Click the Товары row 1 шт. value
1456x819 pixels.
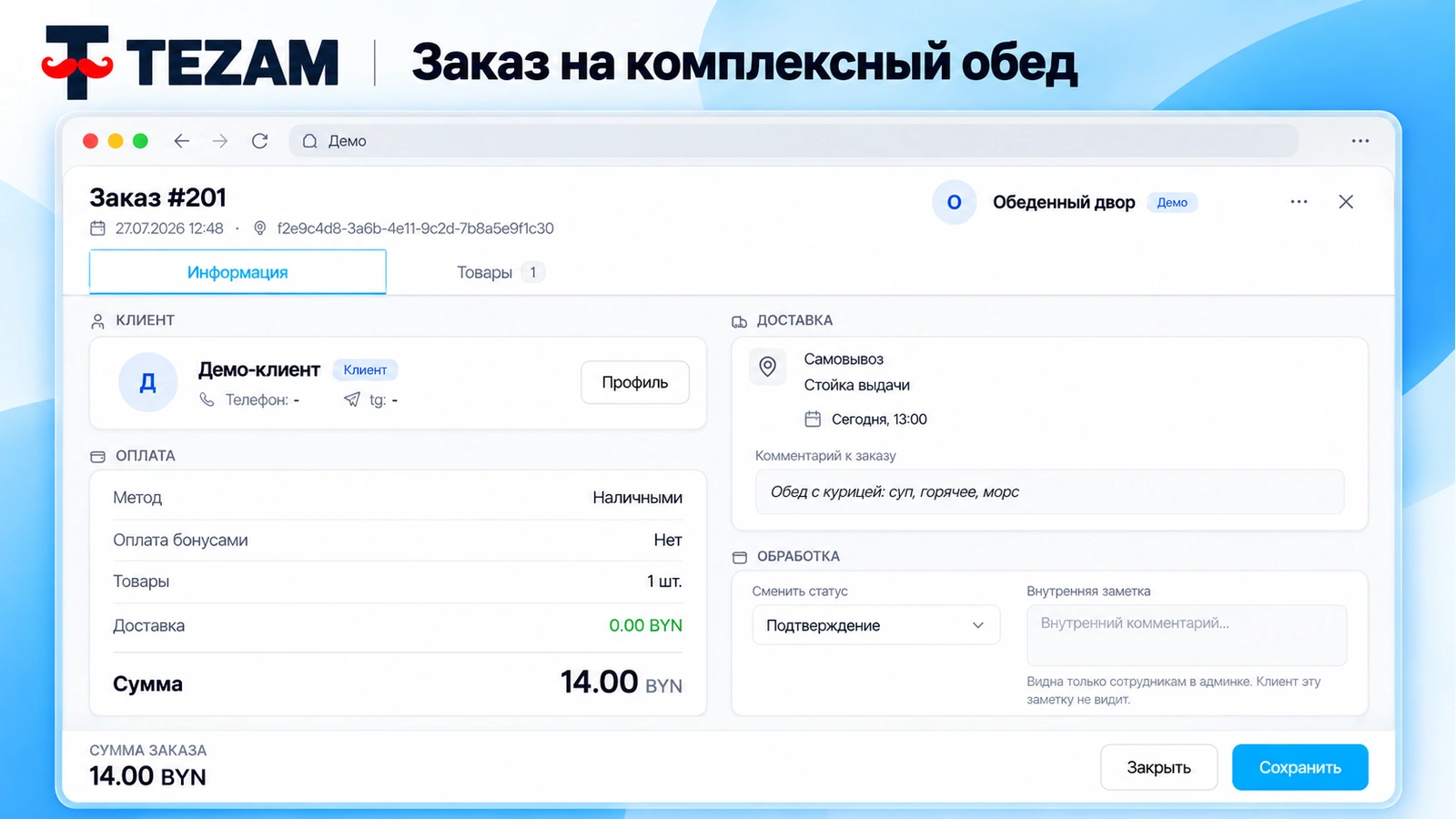pyautogui.click(x=664, y=581)
